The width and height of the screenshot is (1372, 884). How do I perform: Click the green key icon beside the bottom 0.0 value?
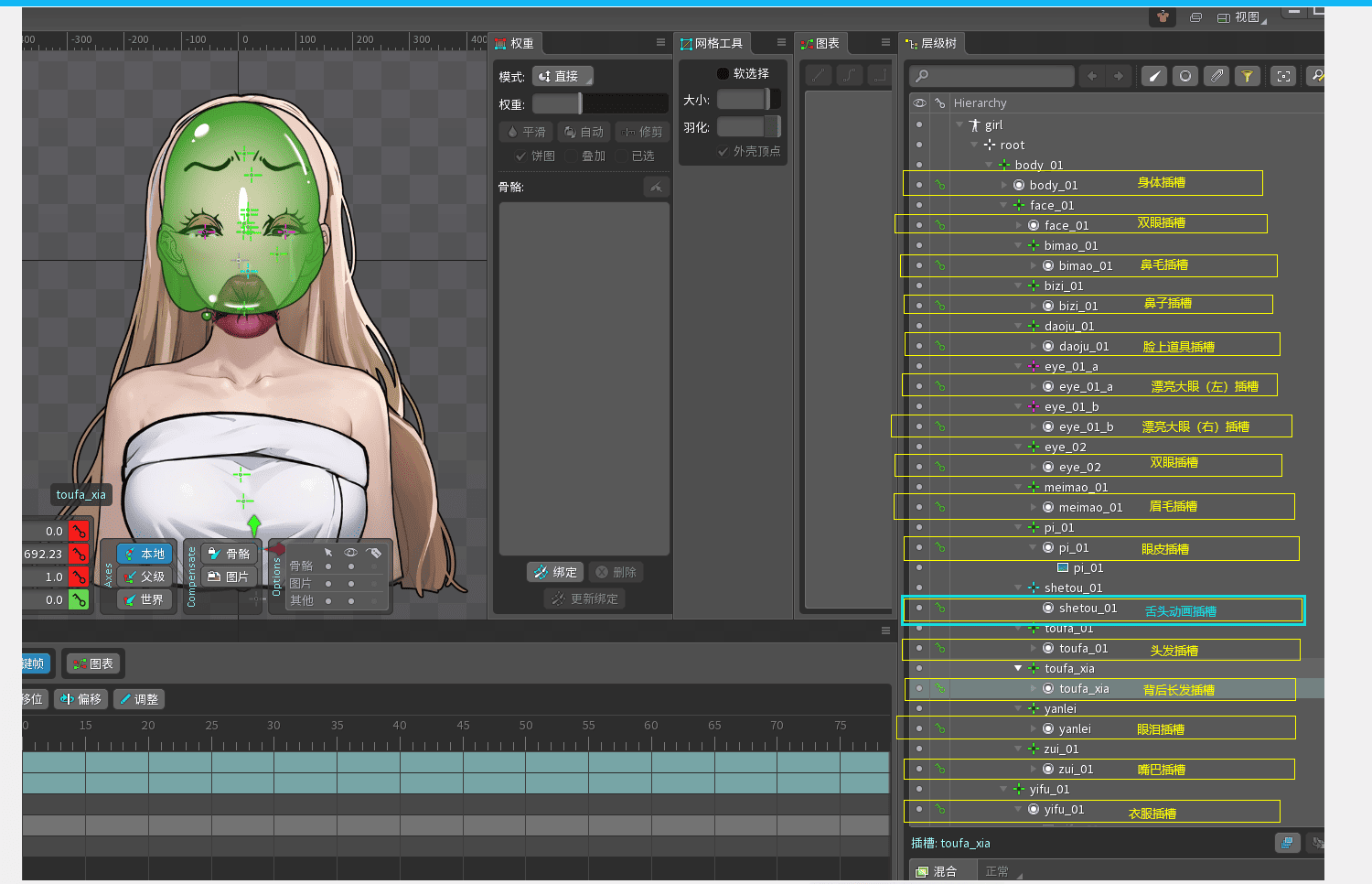pyautogui.click(x=80, y=599)
